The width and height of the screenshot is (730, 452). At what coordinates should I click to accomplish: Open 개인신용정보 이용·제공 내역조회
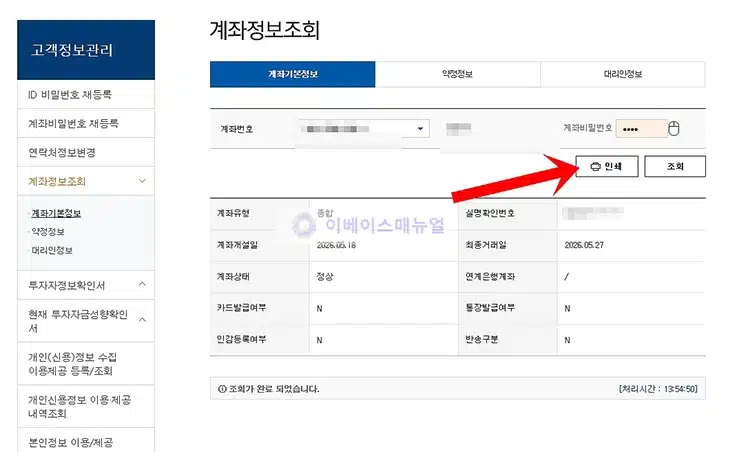pyautogui.click(x=86, y=406)
